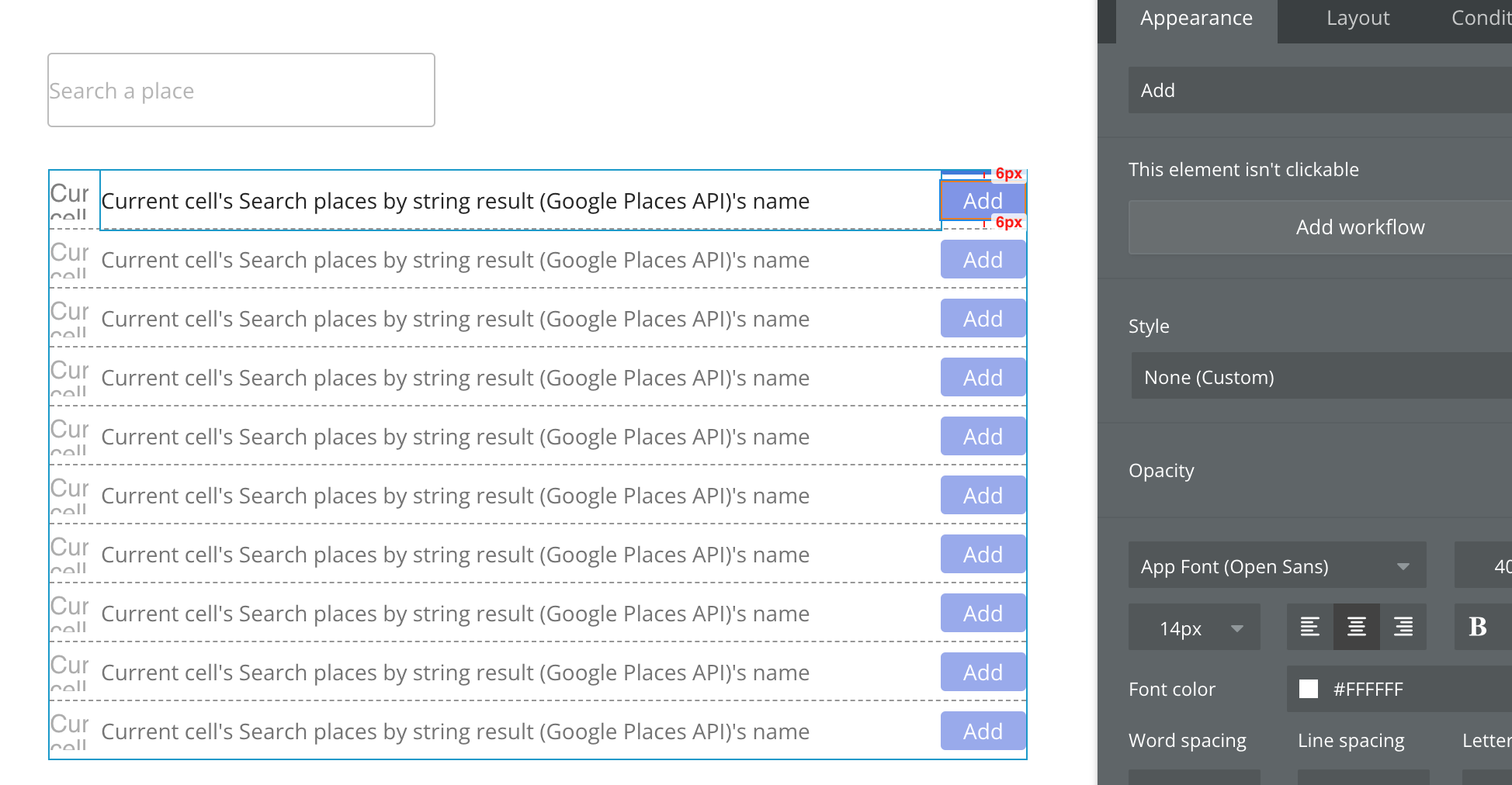This screenshot has height=785, width=1512.
Task: Click the white font color swatch
Action: pyautogui.click(x=1309, y=689)
